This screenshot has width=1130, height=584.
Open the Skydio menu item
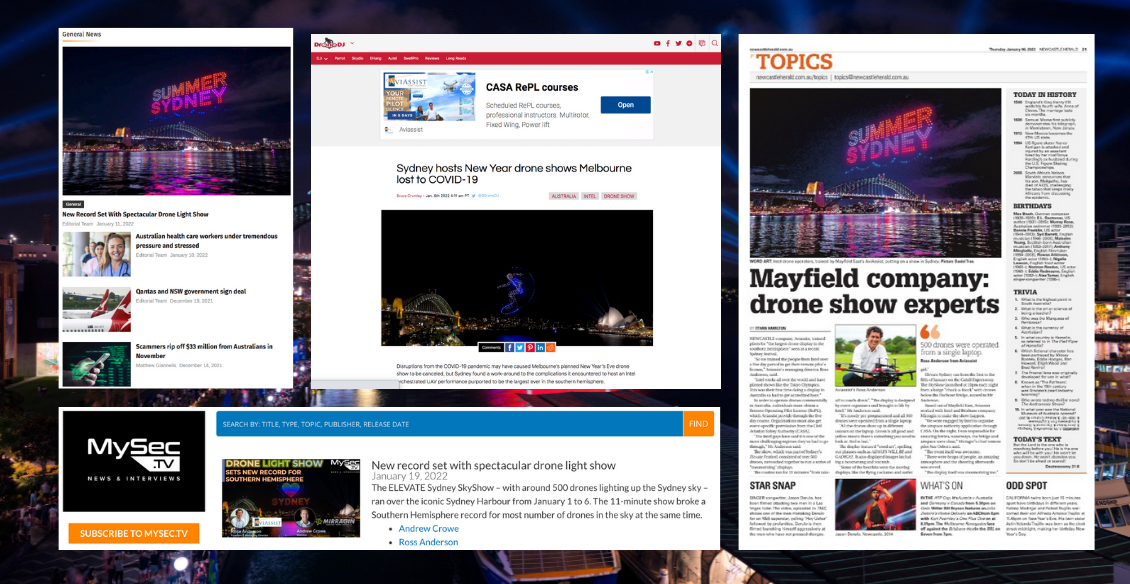[x=357, y=58]
